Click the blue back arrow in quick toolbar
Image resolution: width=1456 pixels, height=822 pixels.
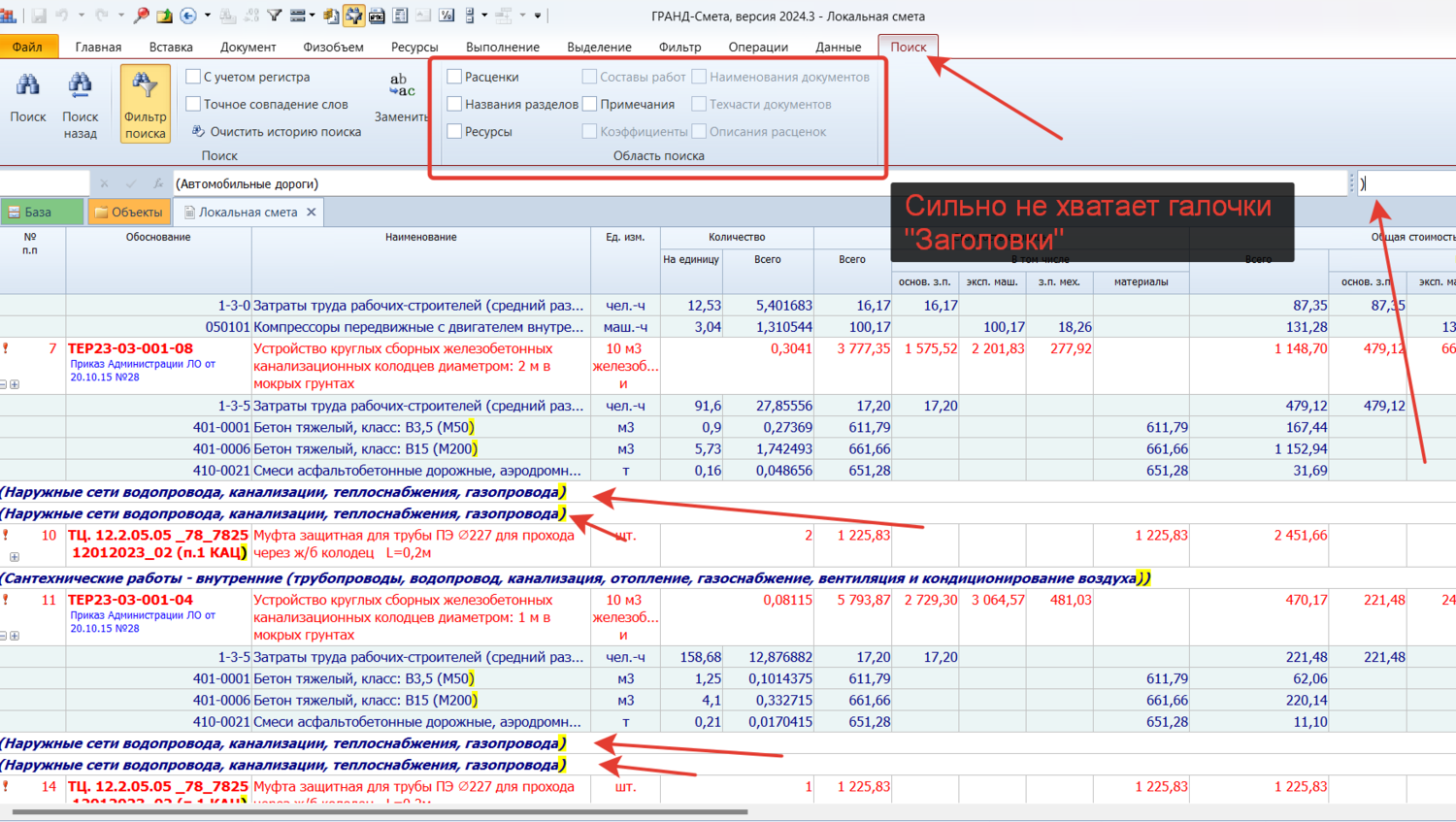[188, 16]
